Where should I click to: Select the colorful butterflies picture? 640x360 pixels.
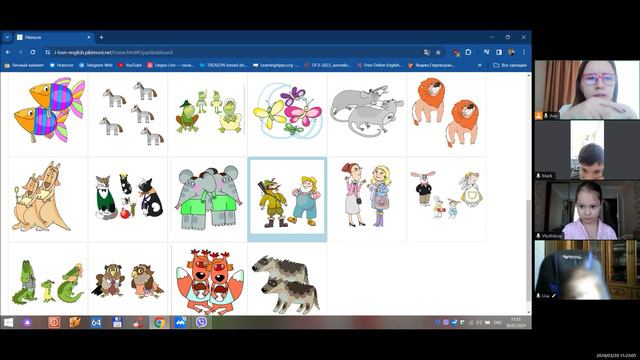click(x=287, y=111)
